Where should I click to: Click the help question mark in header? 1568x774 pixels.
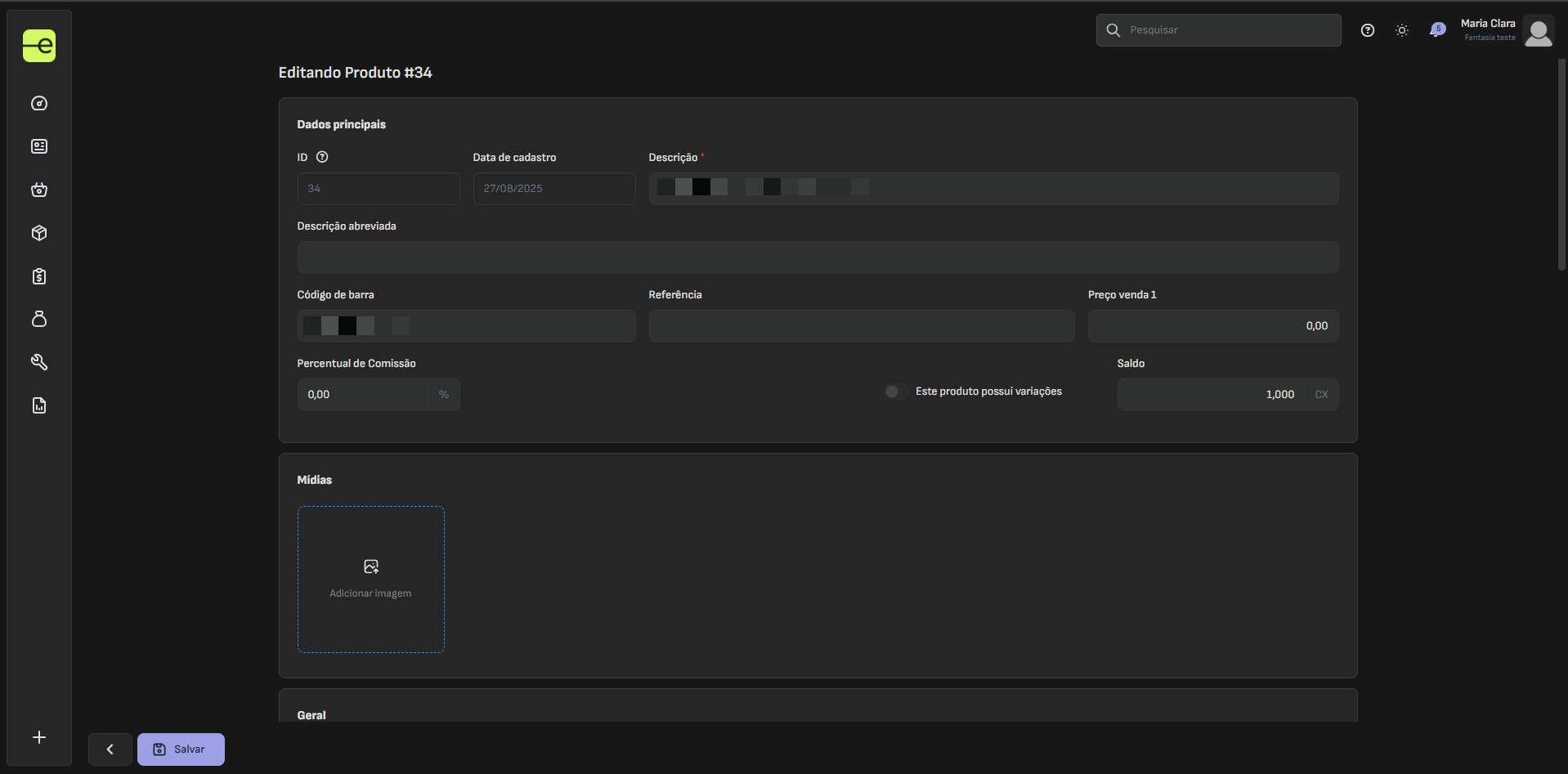tap(1368, 30)
